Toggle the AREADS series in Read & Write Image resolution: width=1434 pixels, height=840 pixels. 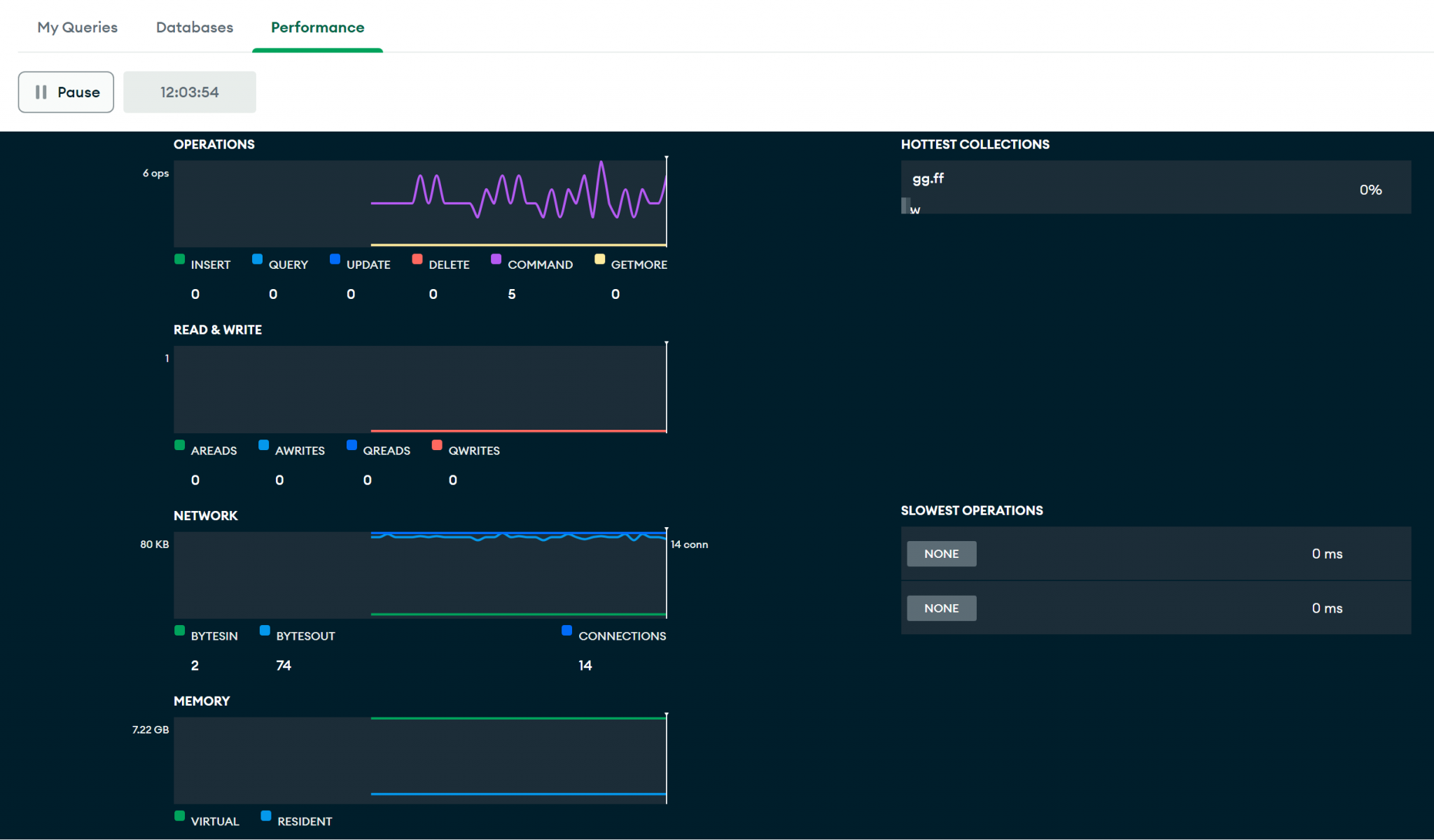tap(180, 444)
